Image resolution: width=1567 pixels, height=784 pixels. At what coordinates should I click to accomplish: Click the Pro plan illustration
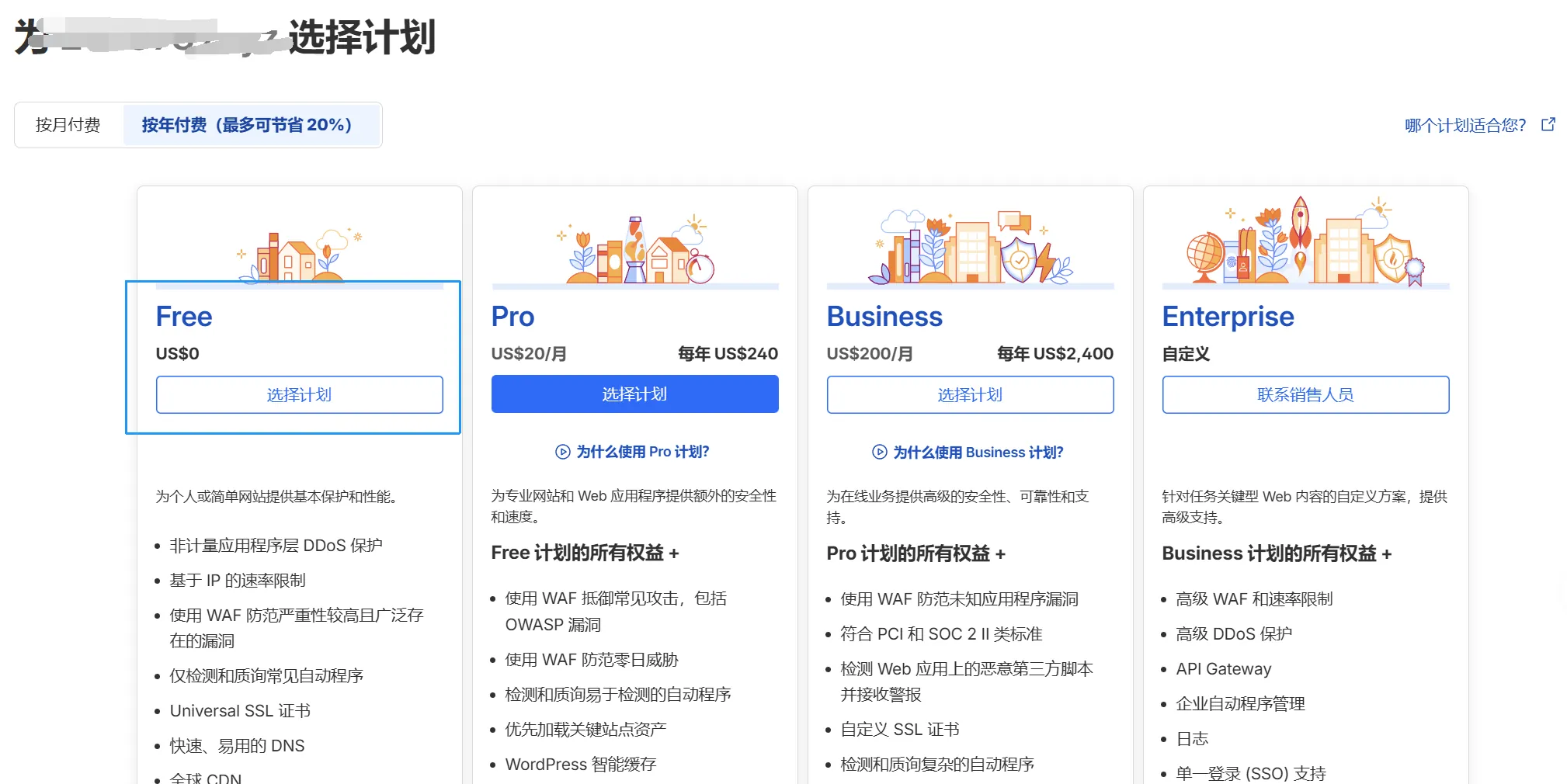pyautogui.click(x=635, y=250)
